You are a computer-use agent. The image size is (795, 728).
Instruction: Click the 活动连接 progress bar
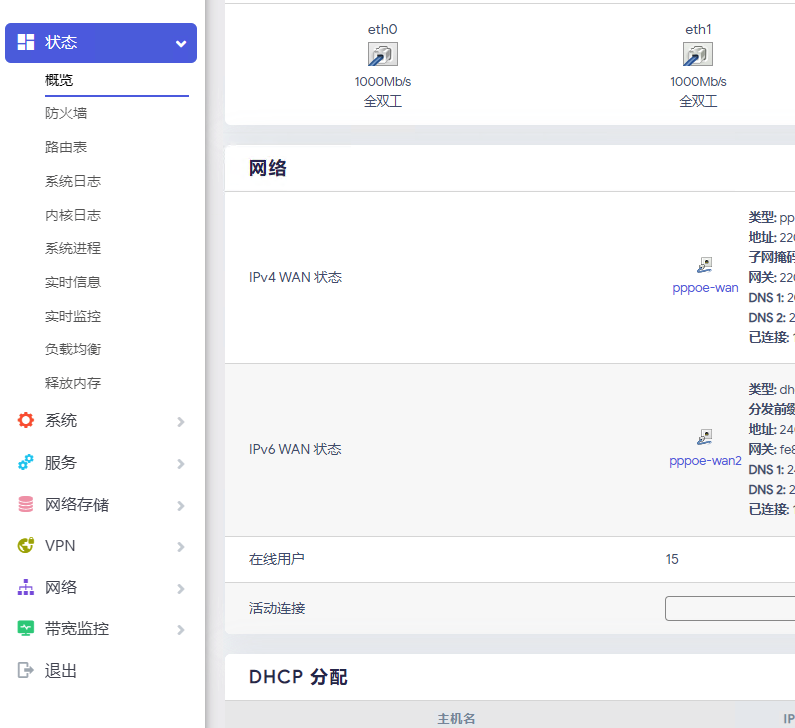point(730,608)
